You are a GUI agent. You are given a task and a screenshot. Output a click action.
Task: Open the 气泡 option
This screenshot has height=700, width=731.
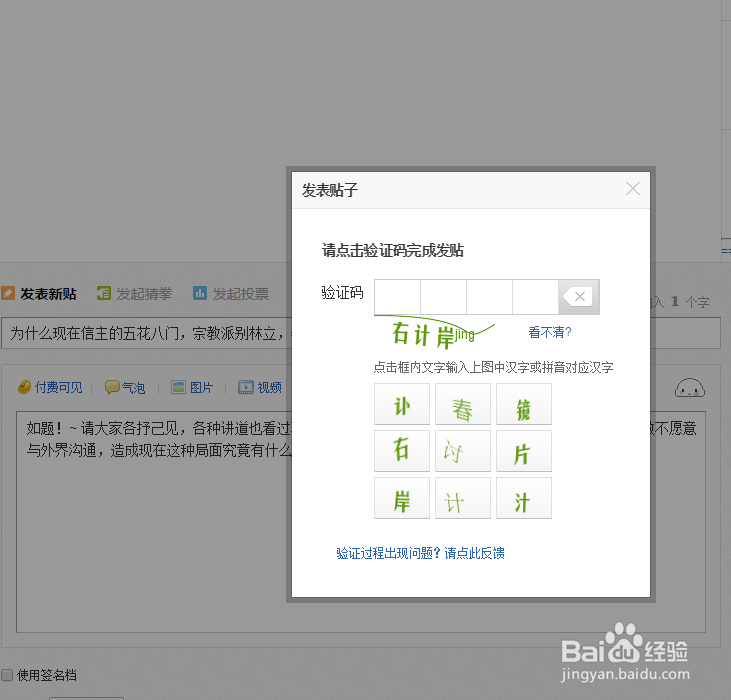click(133, 388)
